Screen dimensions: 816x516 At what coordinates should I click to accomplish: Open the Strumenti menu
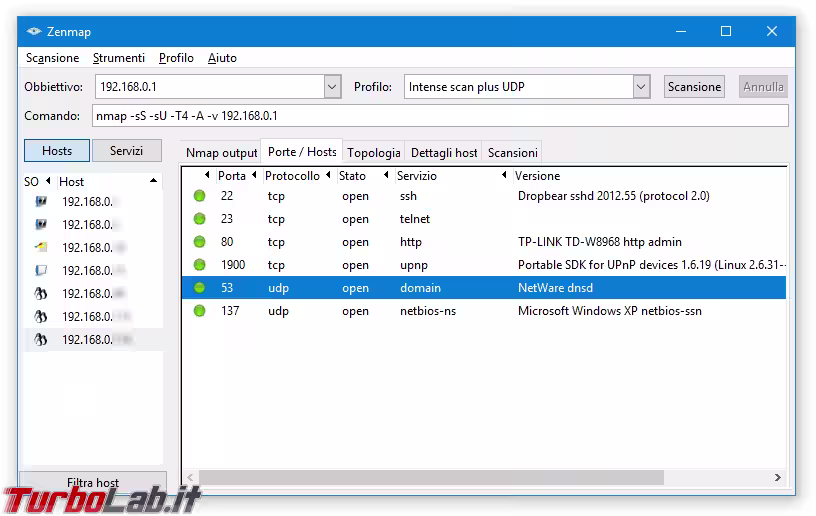point(119,58)
